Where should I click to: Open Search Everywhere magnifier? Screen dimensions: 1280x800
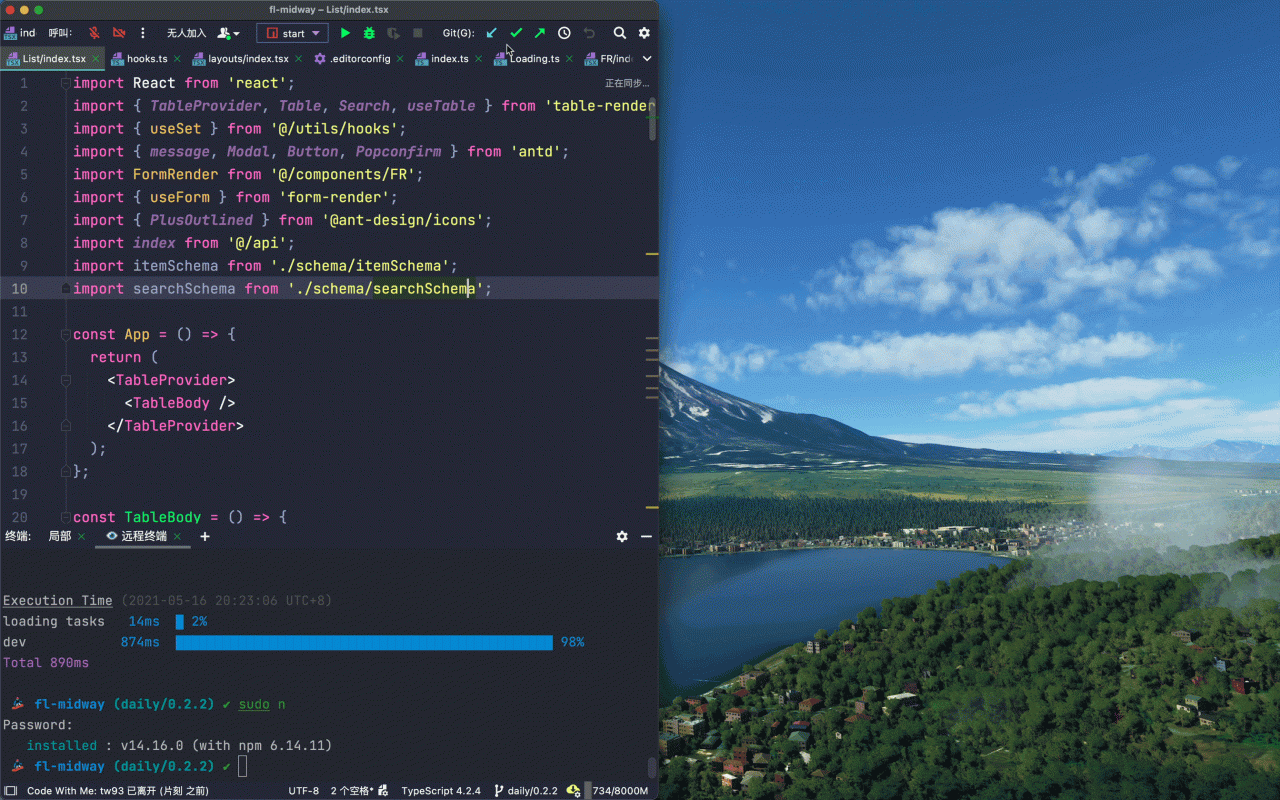tap(620, 33)
